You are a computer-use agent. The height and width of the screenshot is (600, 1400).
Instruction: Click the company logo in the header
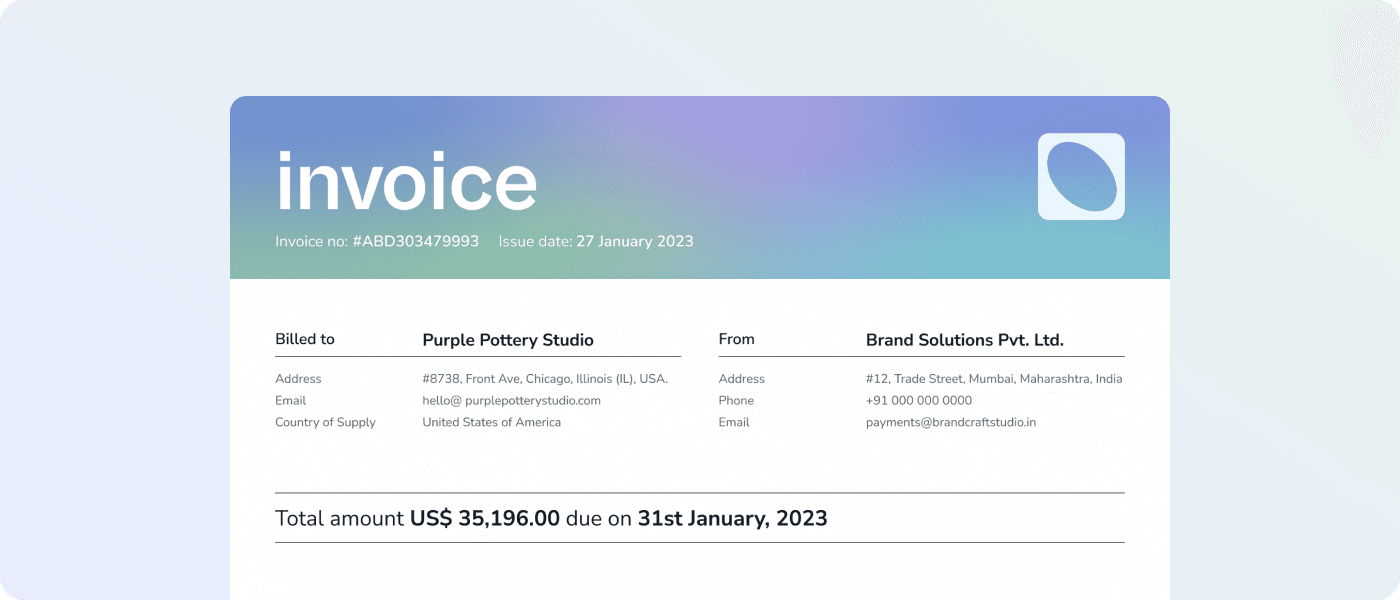point(1083,175)
